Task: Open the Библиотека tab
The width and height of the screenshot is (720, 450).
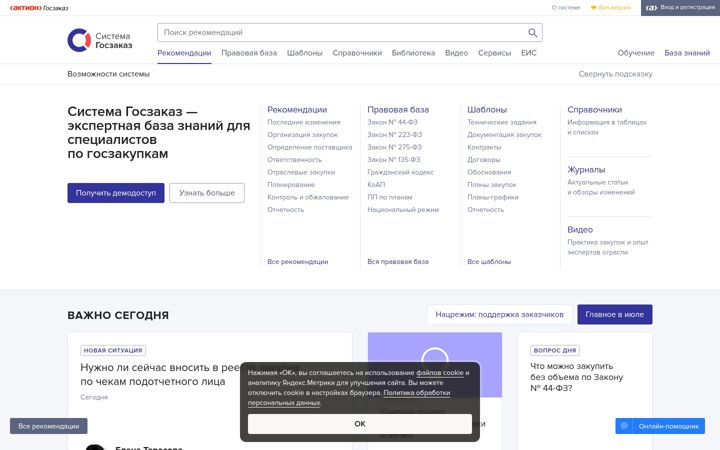Action: click(x=413, y=53)
